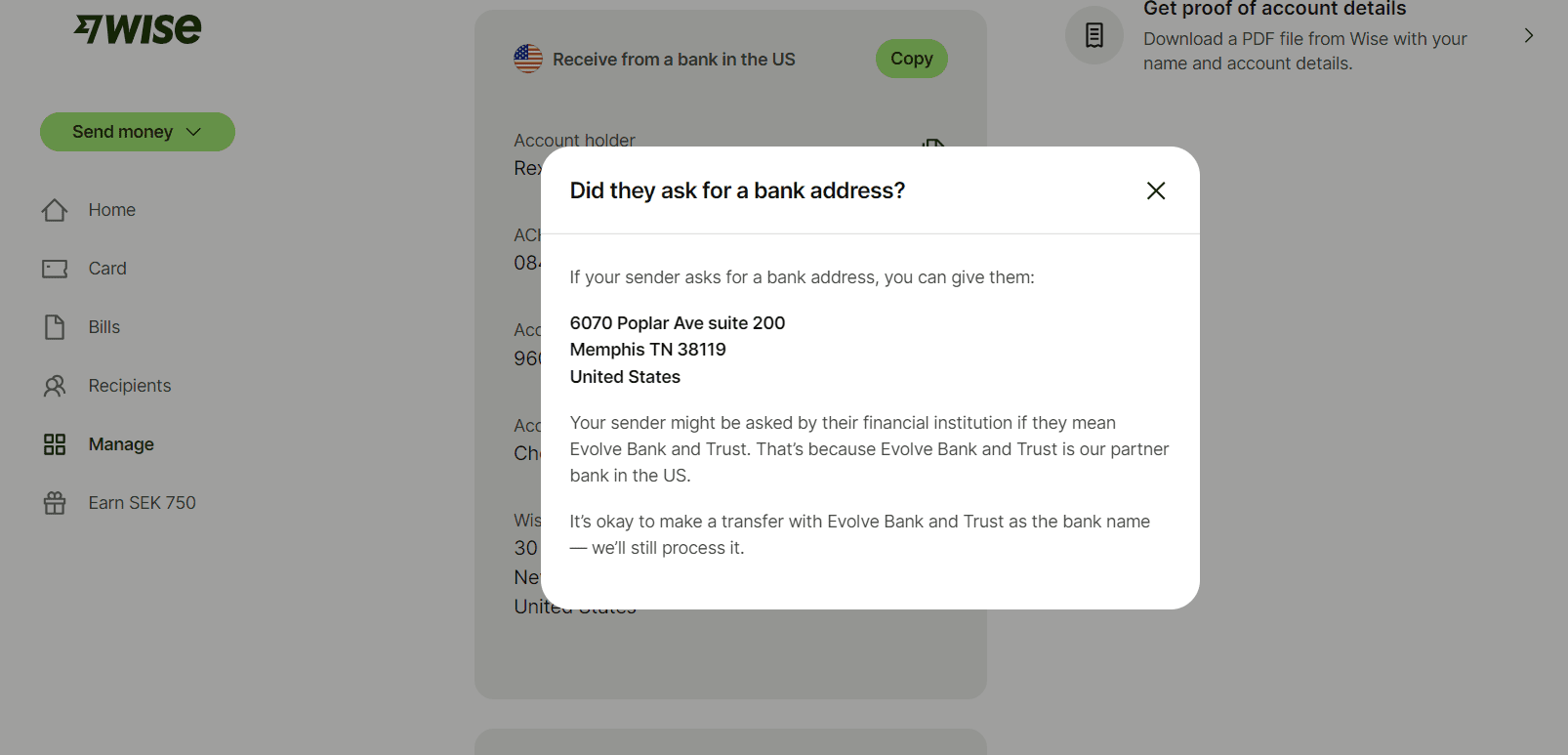Screen dimensions: 1568x755
Task: Click the Bills document icon
Action: 55,327
